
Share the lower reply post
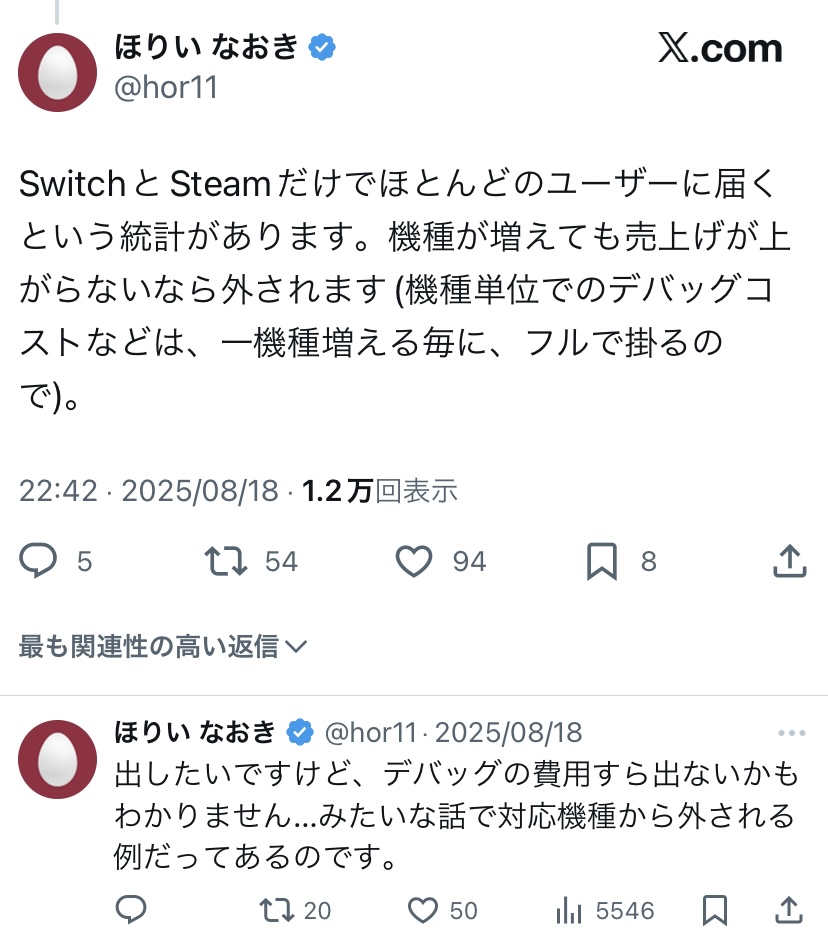tap(790, 910)
